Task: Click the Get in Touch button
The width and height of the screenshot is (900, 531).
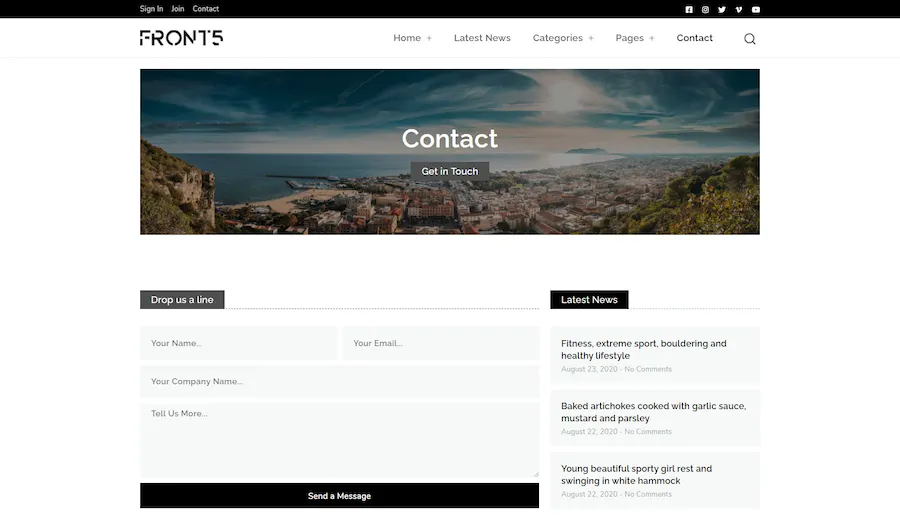Action: click(x=449, y=171)
